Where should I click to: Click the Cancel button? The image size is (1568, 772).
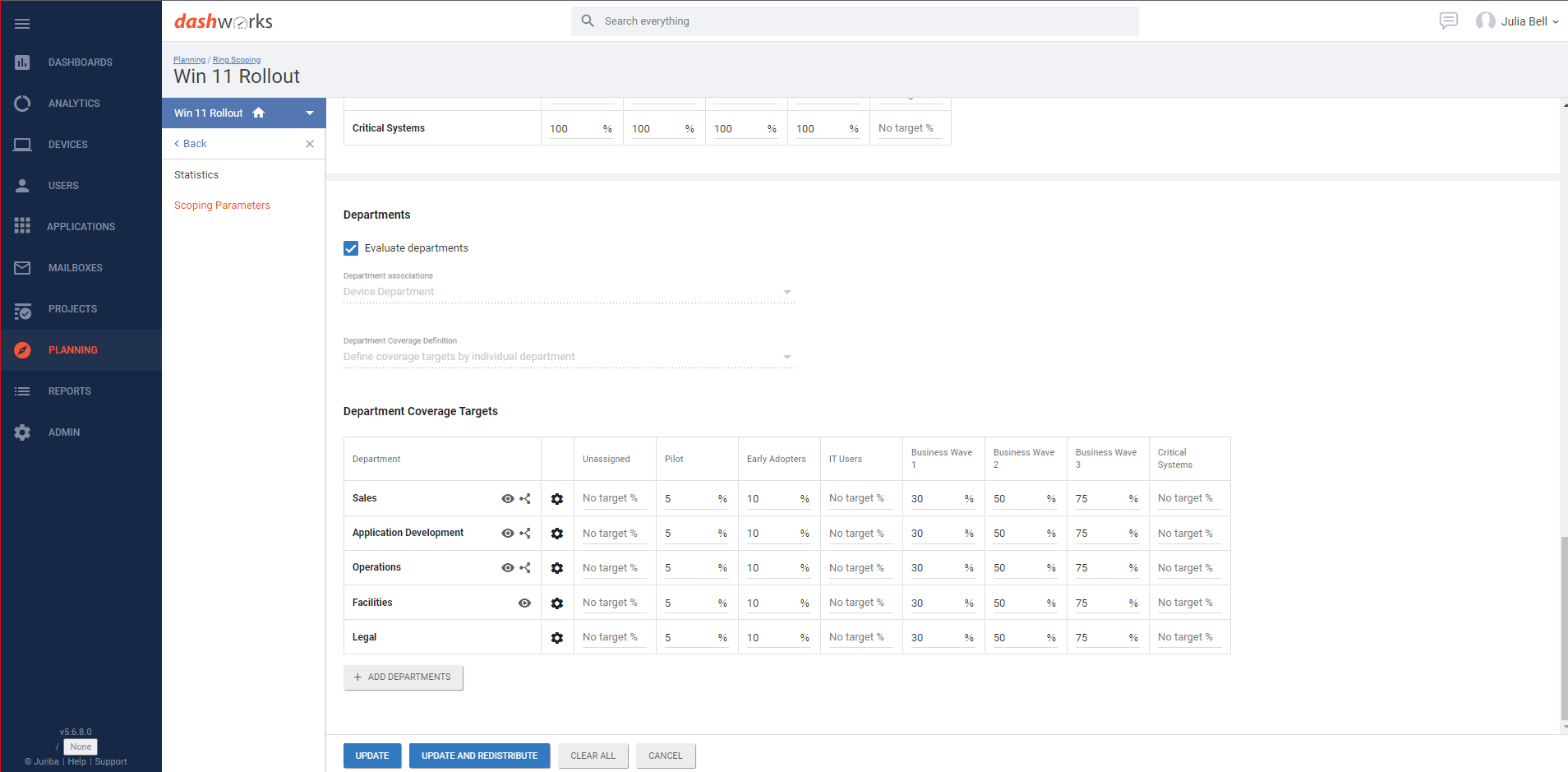click(x=666, y=756)
